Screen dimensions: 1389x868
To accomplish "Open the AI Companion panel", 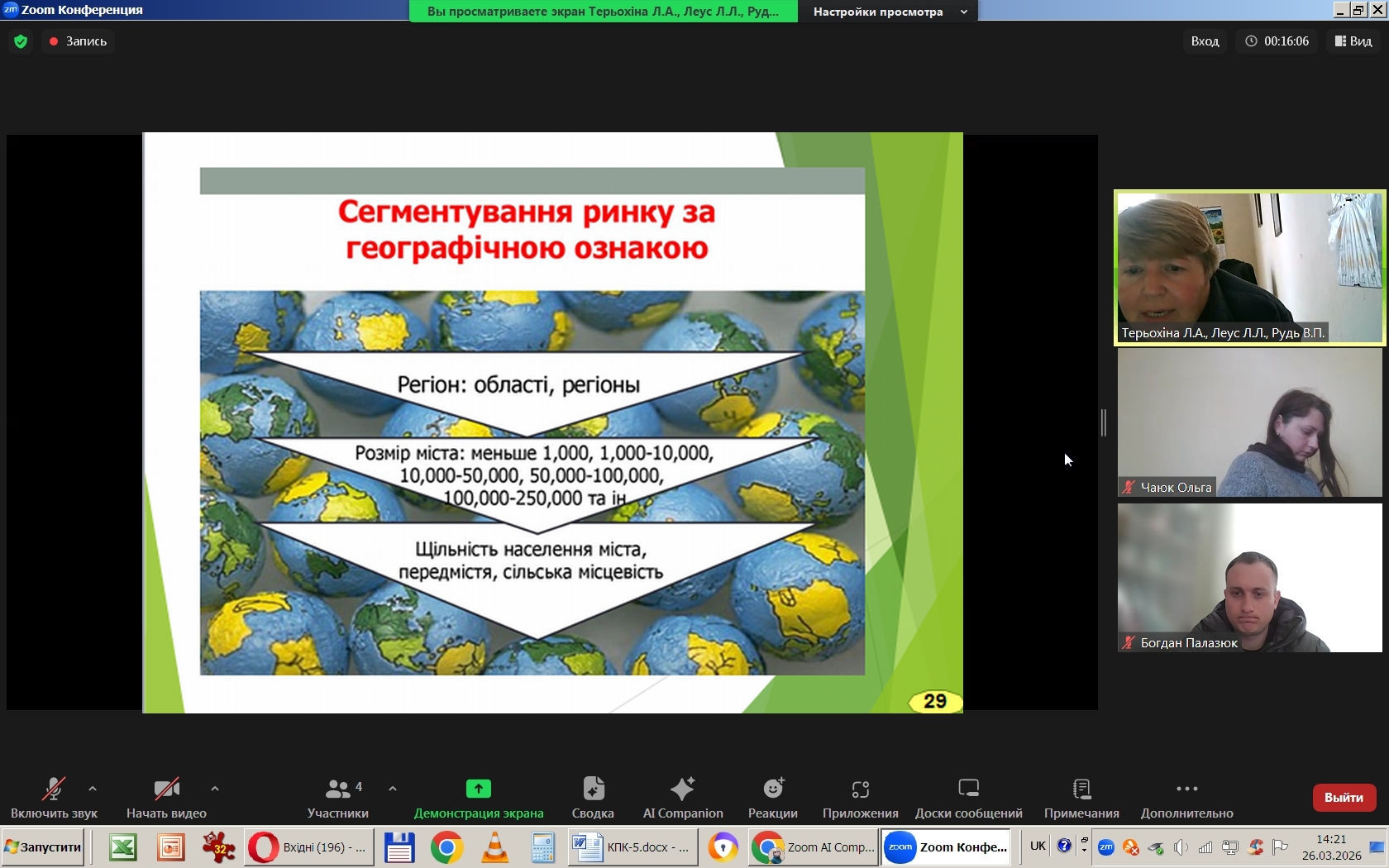I will click(x=682, y=798).
